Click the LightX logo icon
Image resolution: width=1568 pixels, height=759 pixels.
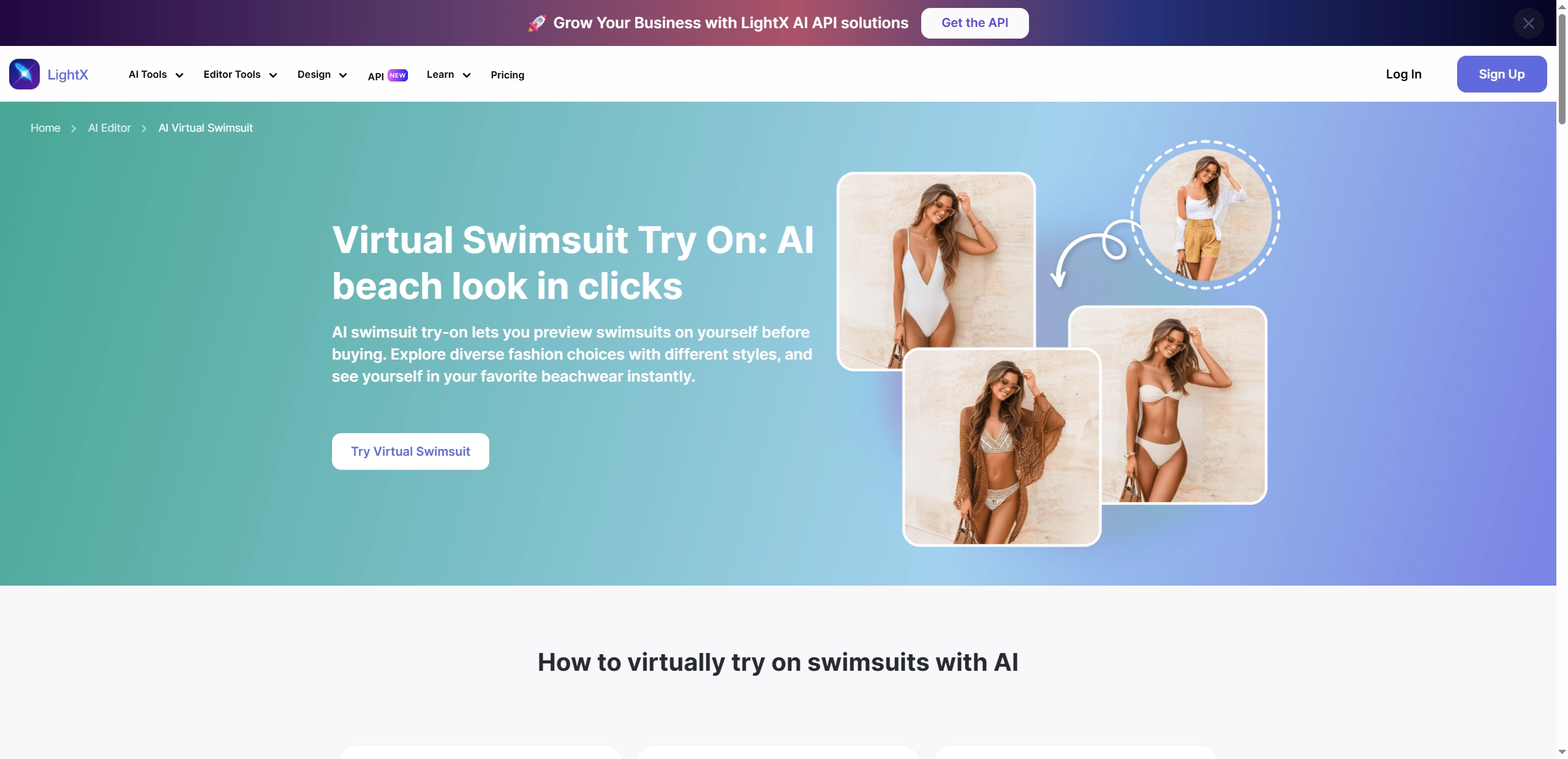[24, 74]
